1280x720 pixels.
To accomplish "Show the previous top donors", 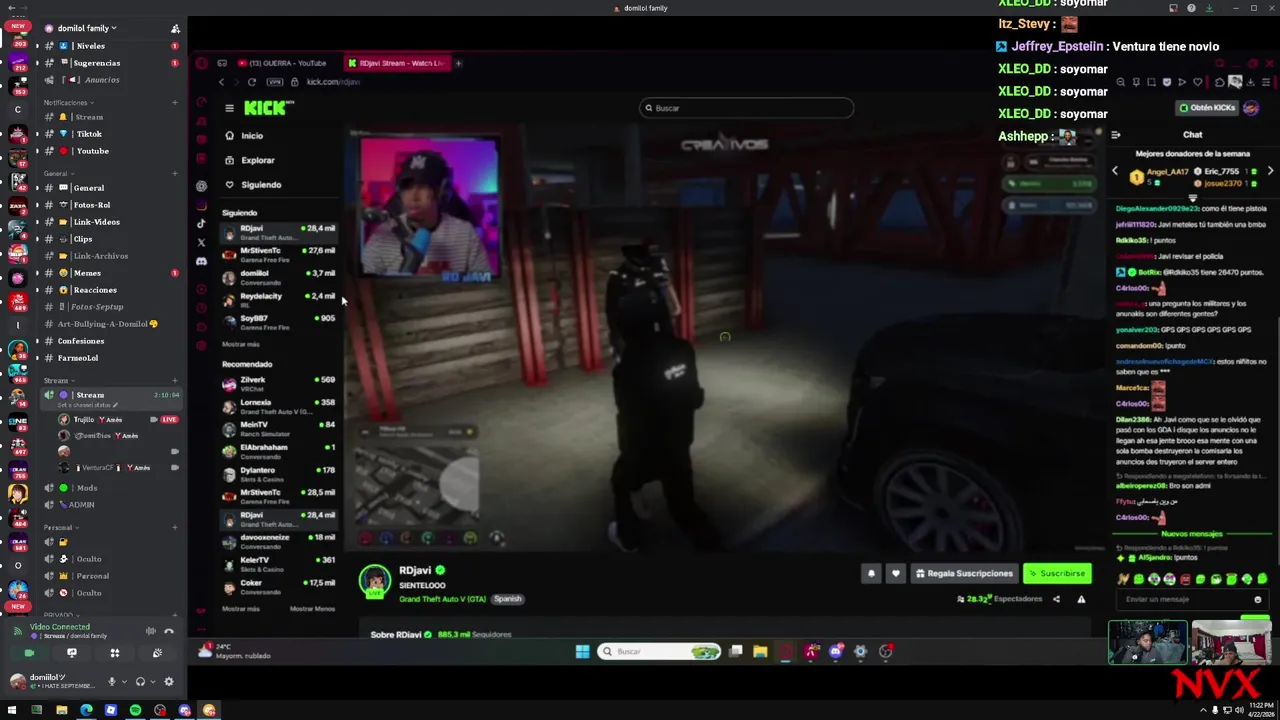I will click(1115, 171).
